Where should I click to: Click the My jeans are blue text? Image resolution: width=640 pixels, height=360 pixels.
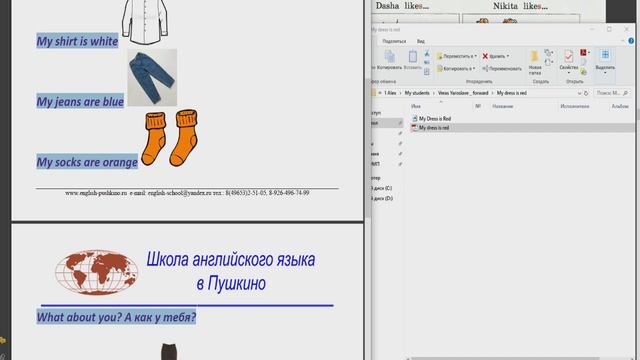(80, 102)
